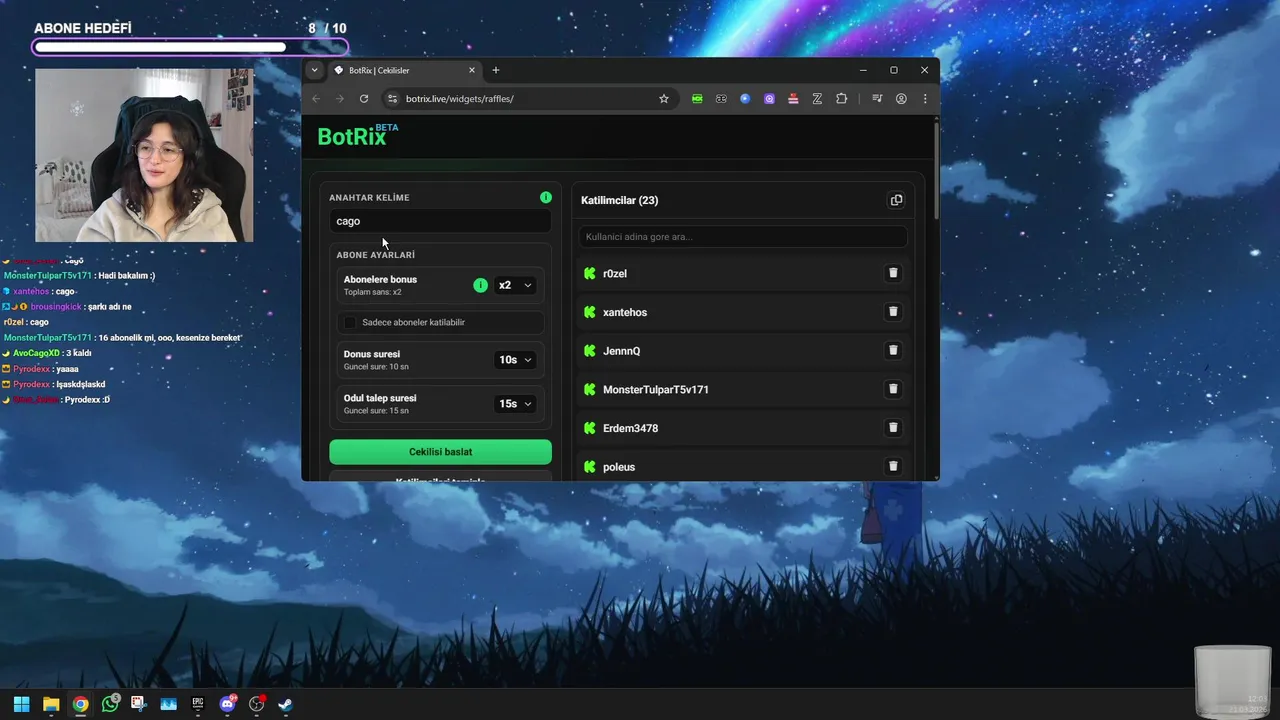Open the Chrome three-dot menu

point(925,99)
